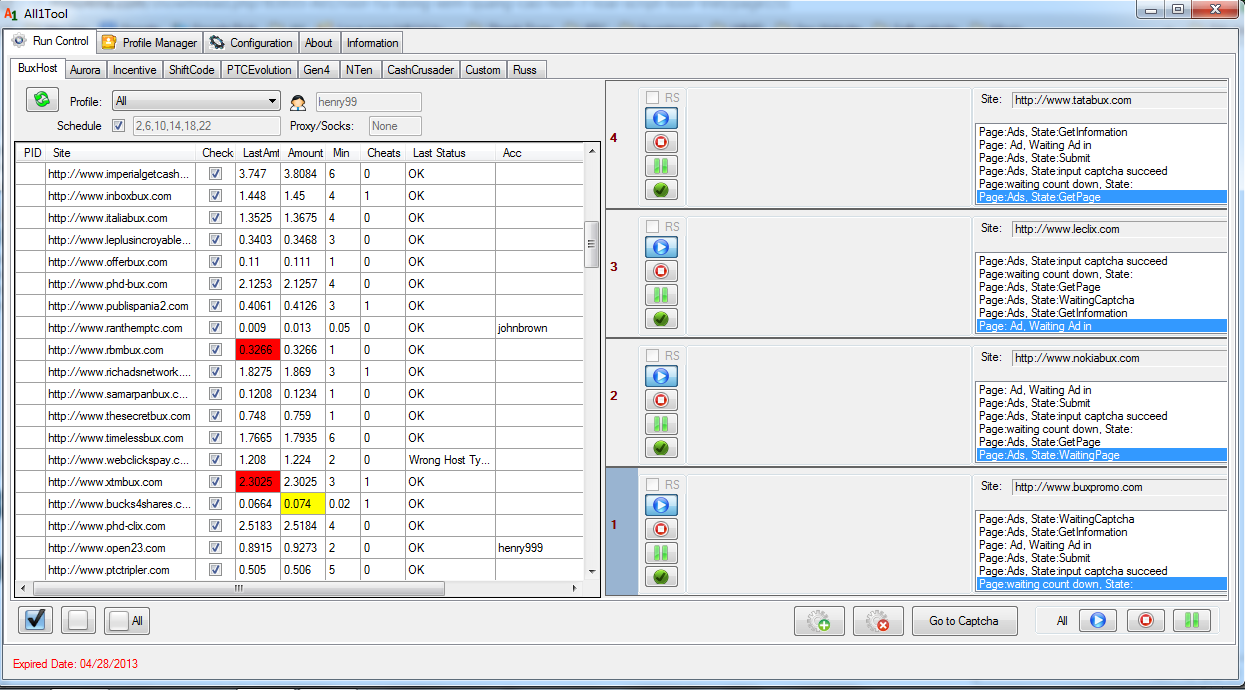The image size is (1245, 690).
Task: Click the green check icon in slot 2
Action: 660,448
